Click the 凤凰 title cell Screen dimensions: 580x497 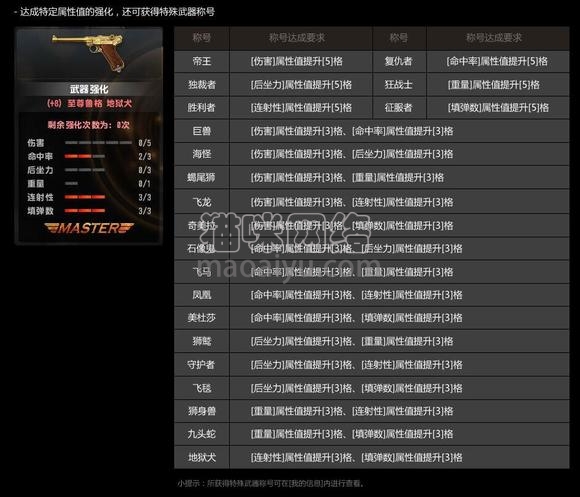202,295
